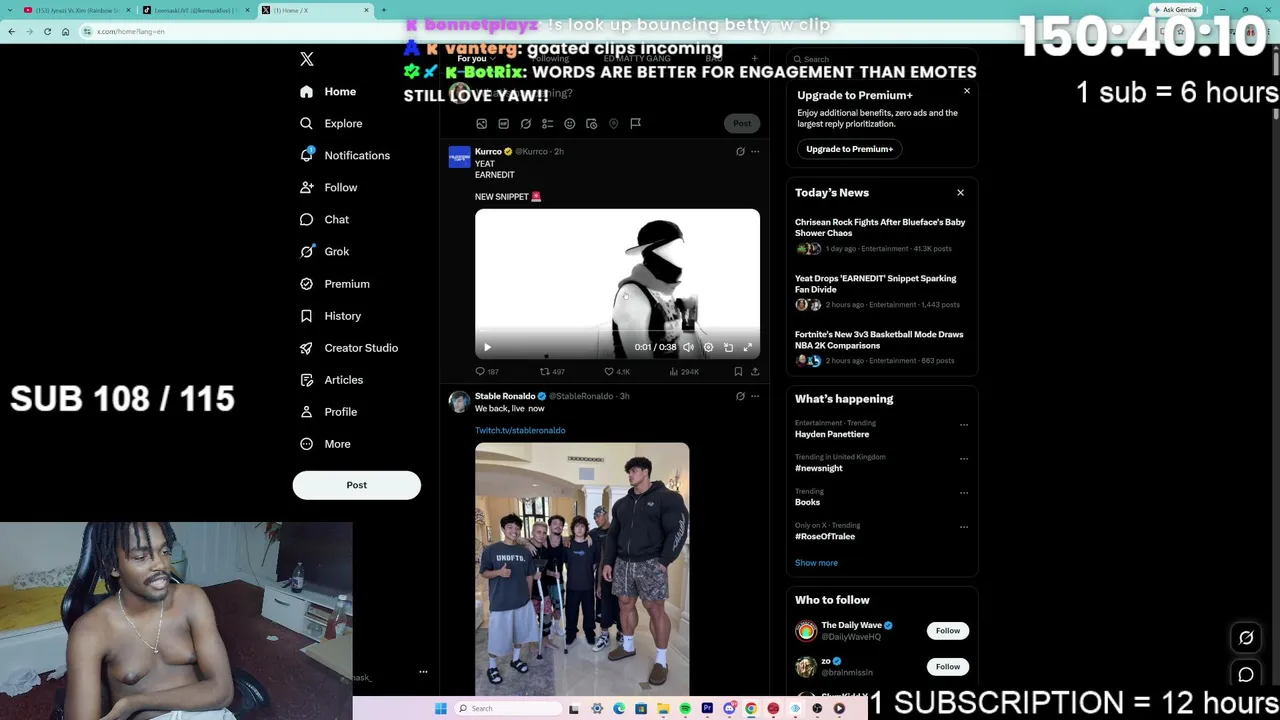Image resolution: width=1280 pixels, height=720 pixels.
Task: Expand Kurrco video to fullscreen
Action: pos(747,347)
